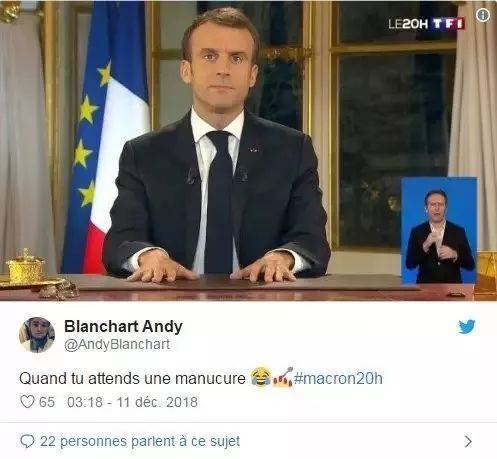Open the sign-language interpreter inset in the image
The image size is (497, 459).
[439, 230]
